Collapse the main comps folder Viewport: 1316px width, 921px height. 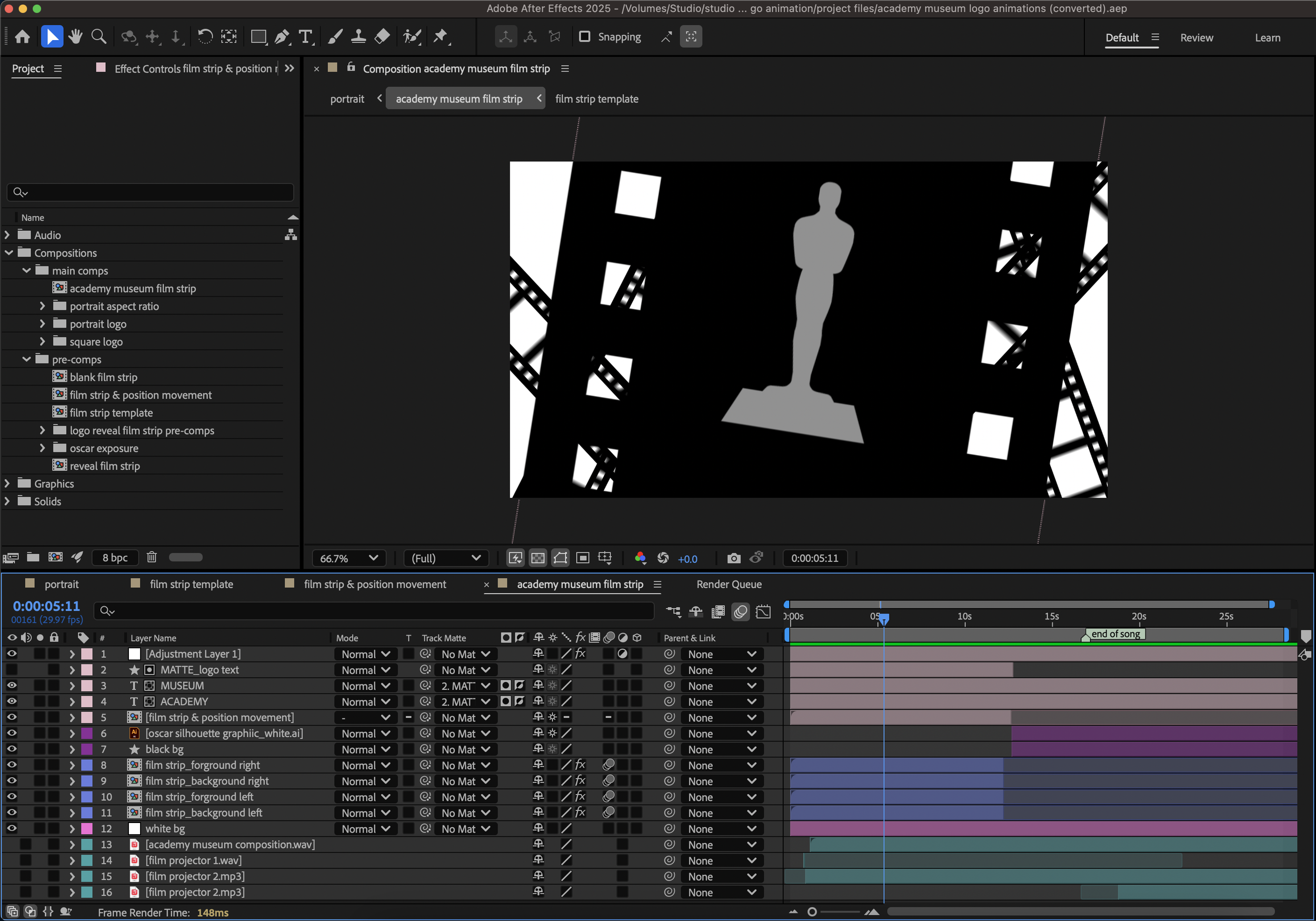[26, 270]
